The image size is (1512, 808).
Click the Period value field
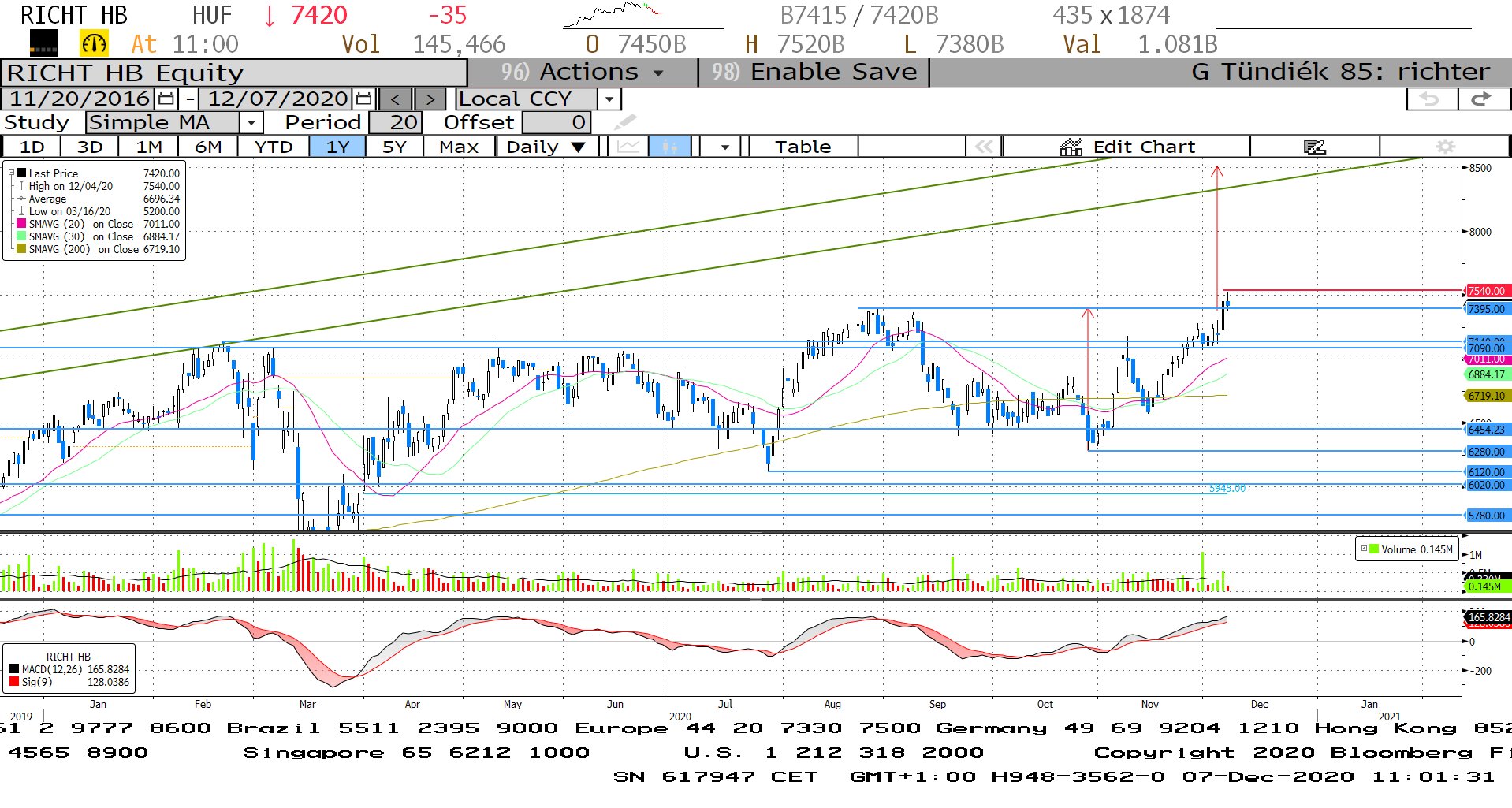pos(396,122)
